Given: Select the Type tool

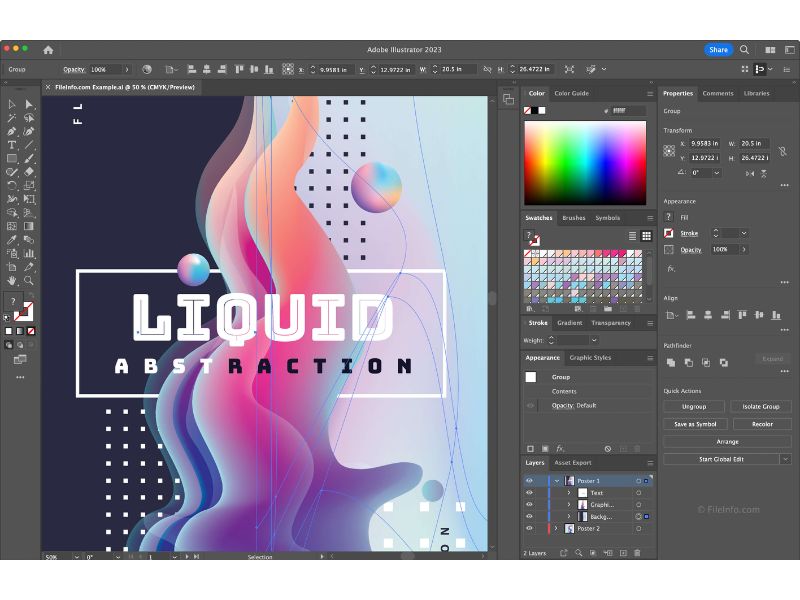Looking at the screenshot, I should pyautogui.click(x=11, y=145).
